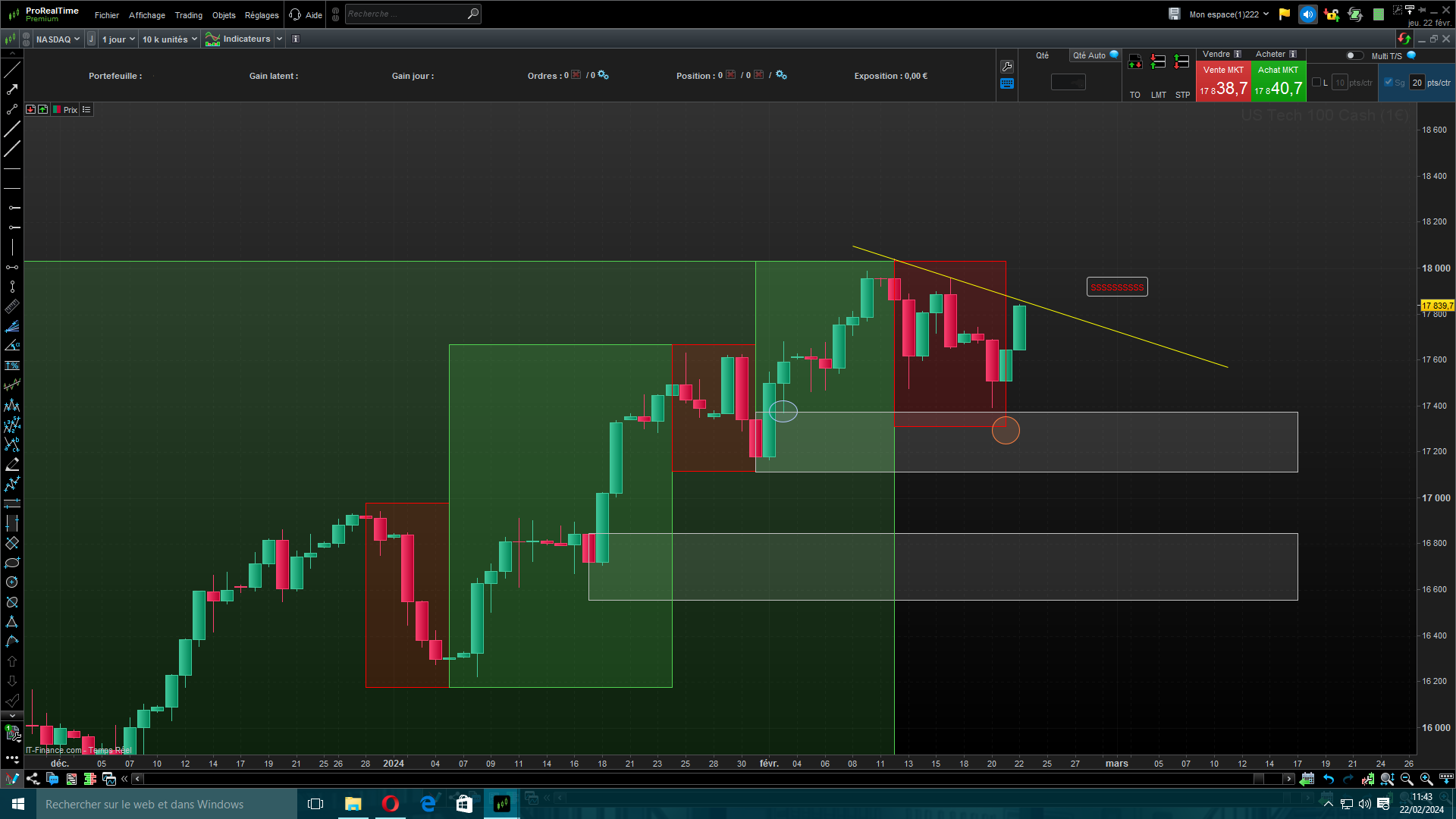The width and height of the screenshot is (1456, 819).
Task: Click the chart horizontal scrollbar track
Action: click(682, 779)
